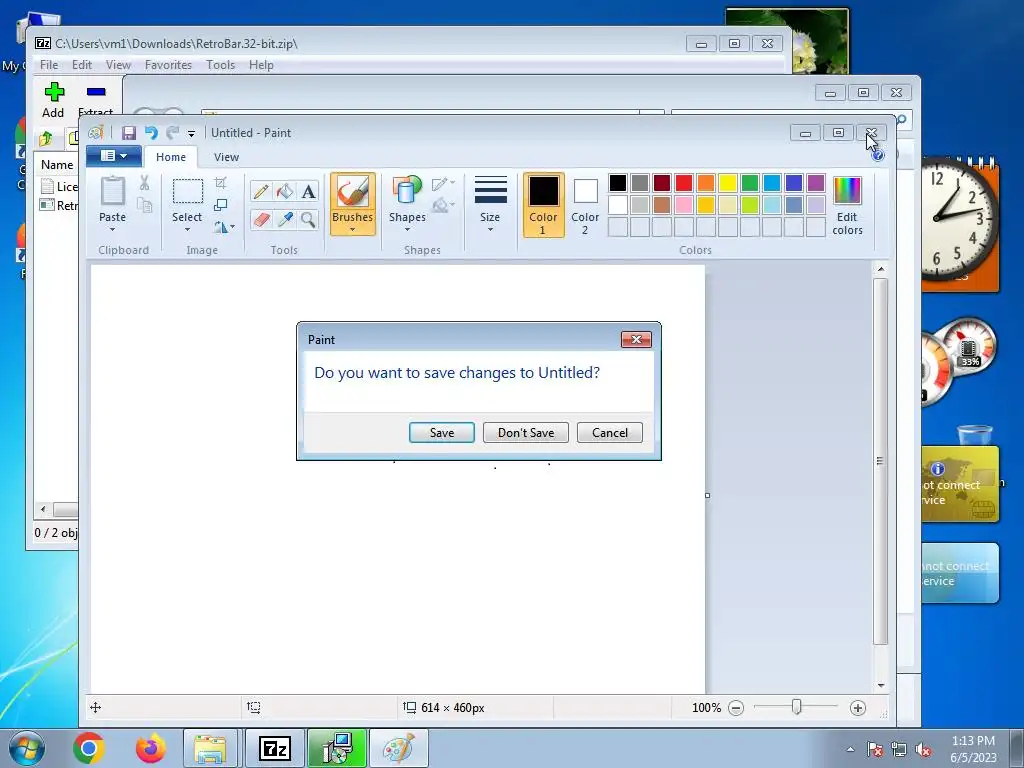Image resolution: width=1024 pixels, height=768 pixels.
Task: Click the zoom slider handle
Action: [796, 707]
